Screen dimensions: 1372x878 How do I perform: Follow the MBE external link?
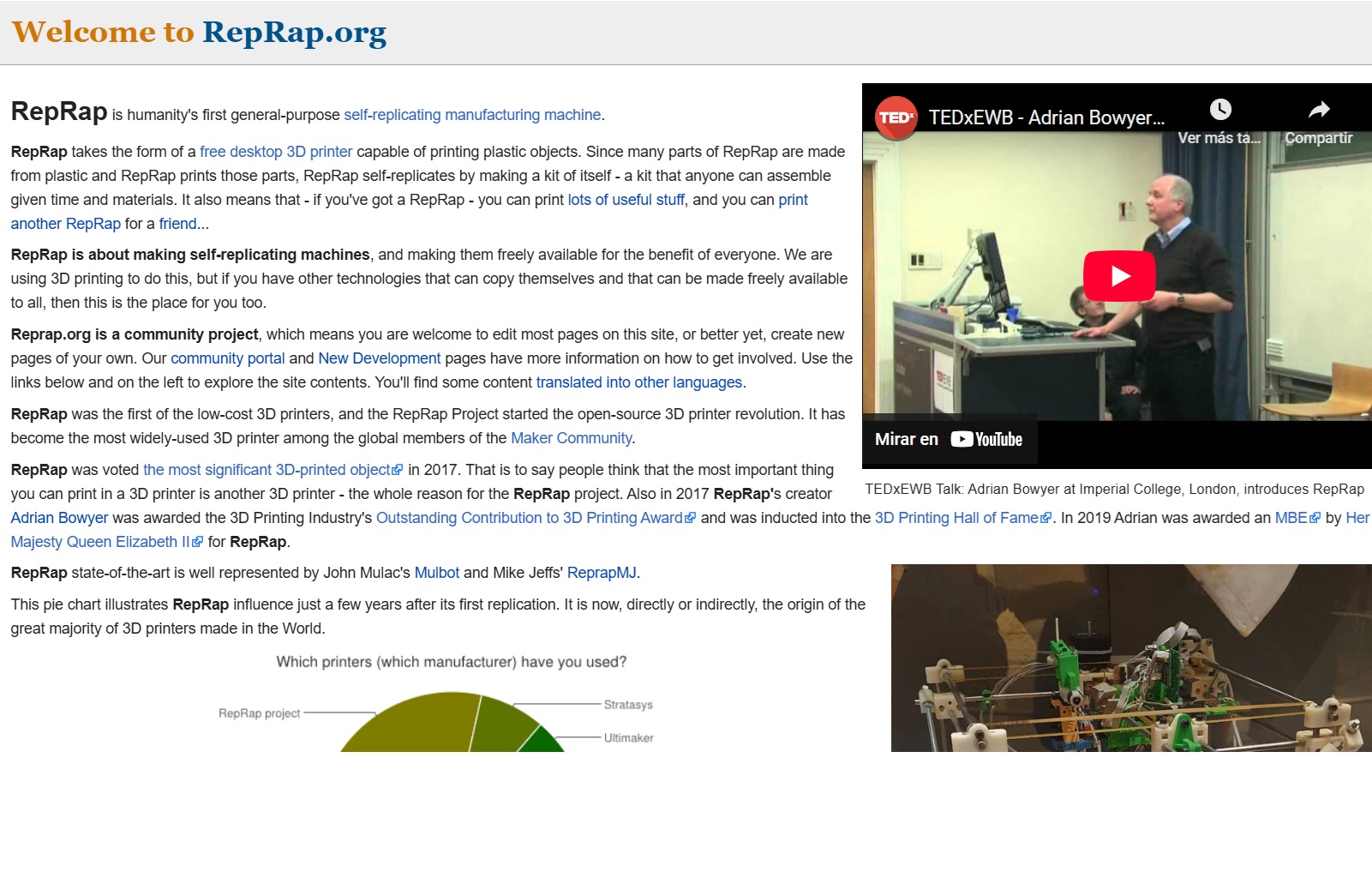[x=1291, y=518]
